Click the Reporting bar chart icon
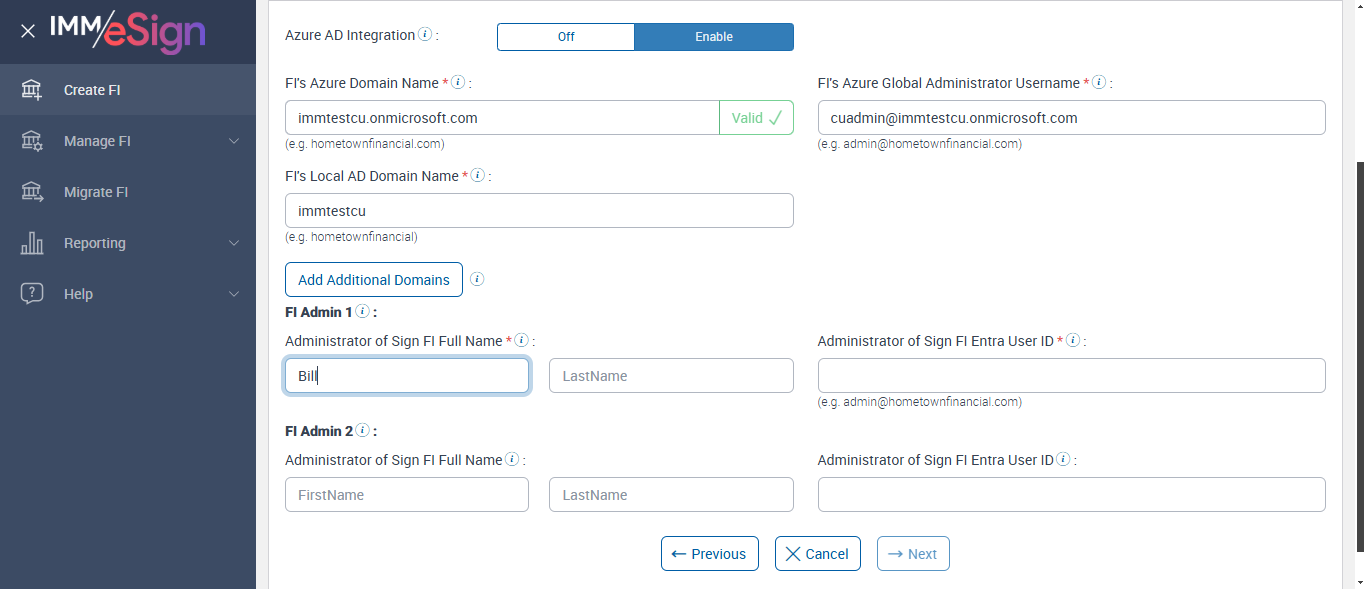This screenshot has height=589, width=1366. [32, 243]
